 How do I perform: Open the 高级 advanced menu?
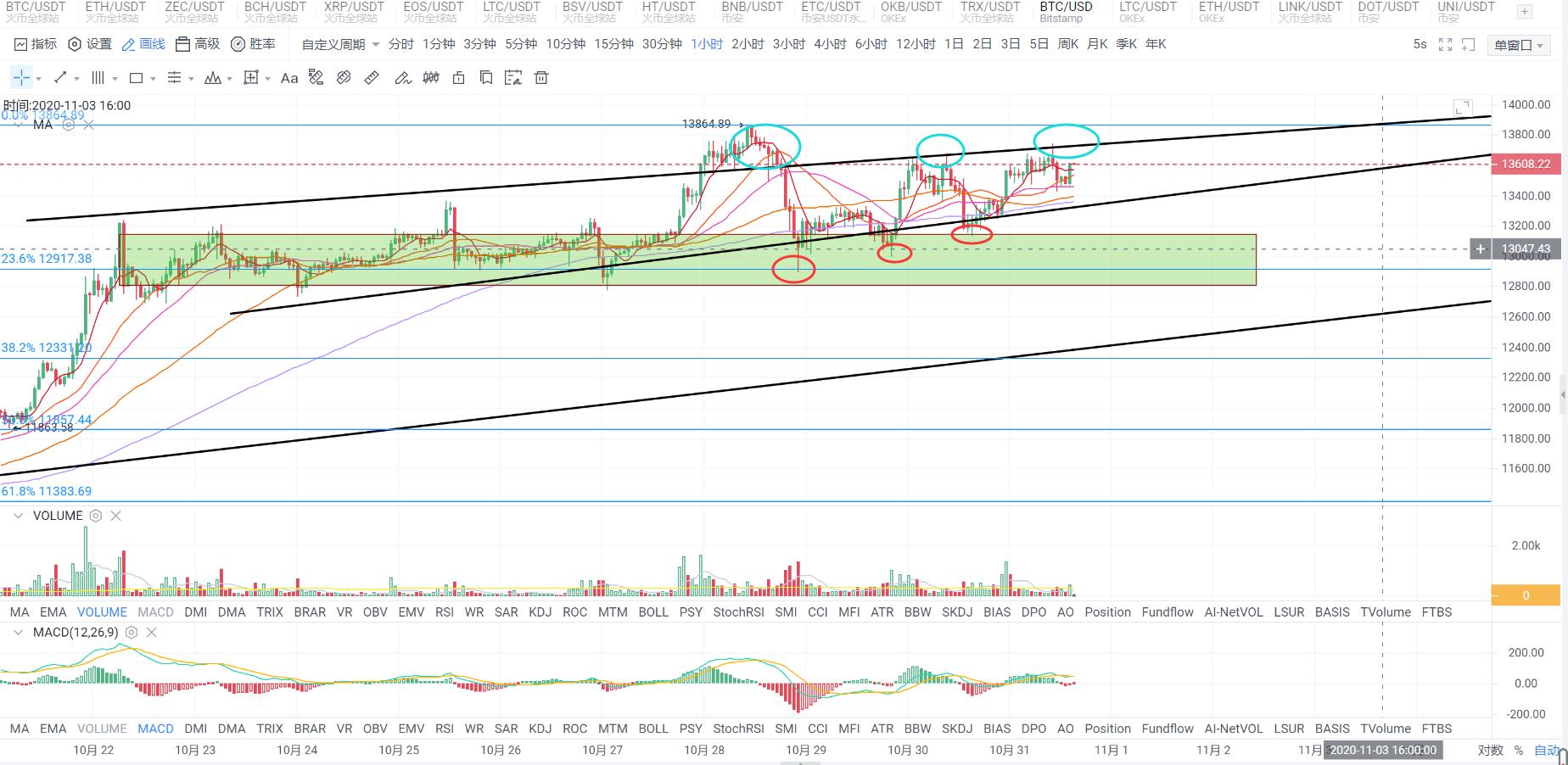[x=198, y=44]
